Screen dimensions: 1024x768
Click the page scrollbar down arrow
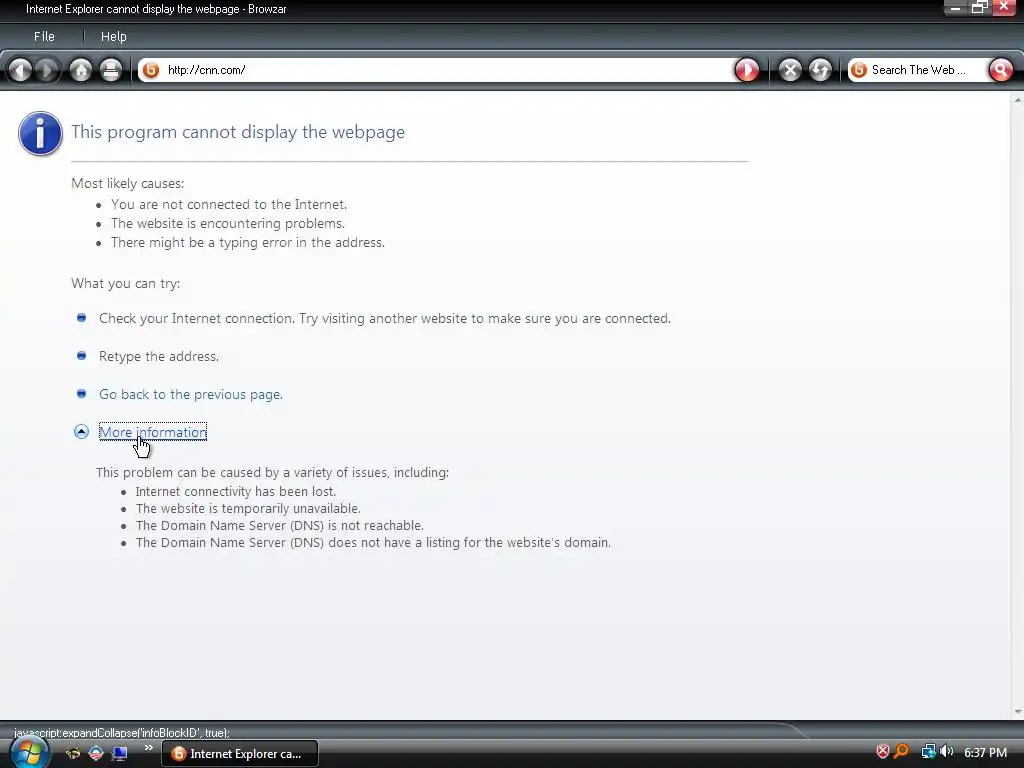point(1017,711)
